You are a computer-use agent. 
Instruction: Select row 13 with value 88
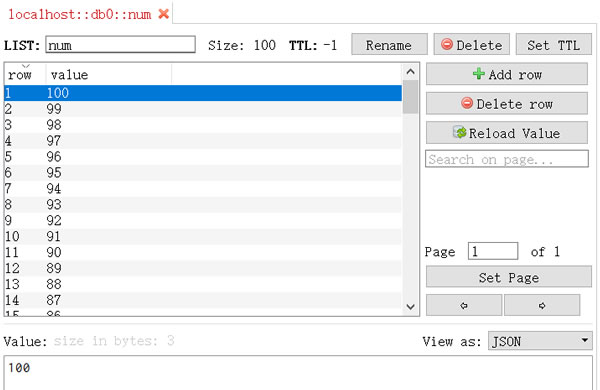[203, 284]
